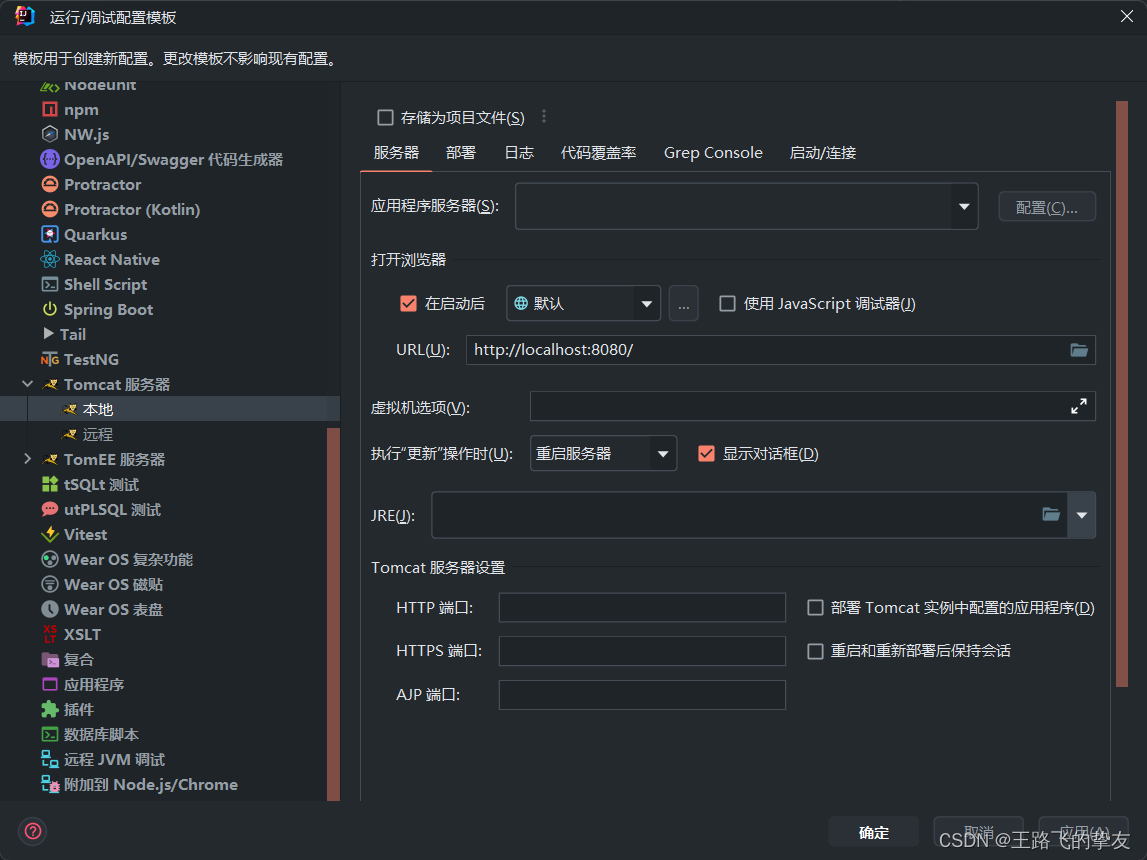Click the Spring Boot power icon

50,309
